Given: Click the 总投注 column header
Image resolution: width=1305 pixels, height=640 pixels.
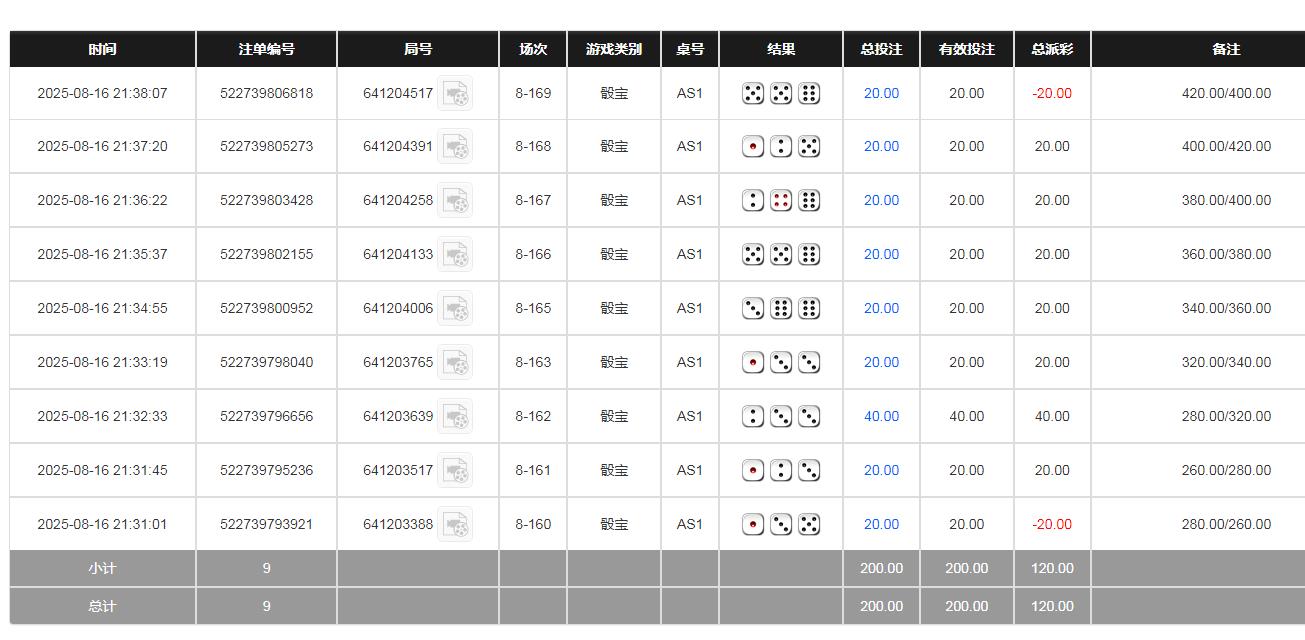Looking at the screenshot, I should click(x=881, y=49).
